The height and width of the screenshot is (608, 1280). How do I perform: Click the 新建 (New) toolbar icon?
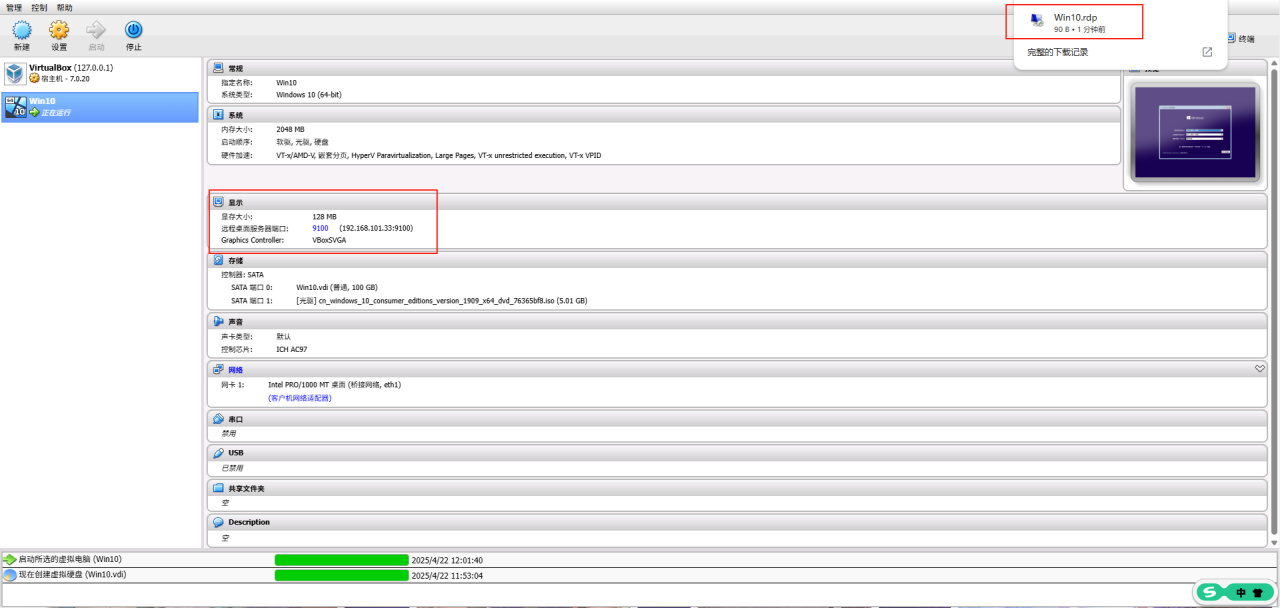(x=21, y=31)
